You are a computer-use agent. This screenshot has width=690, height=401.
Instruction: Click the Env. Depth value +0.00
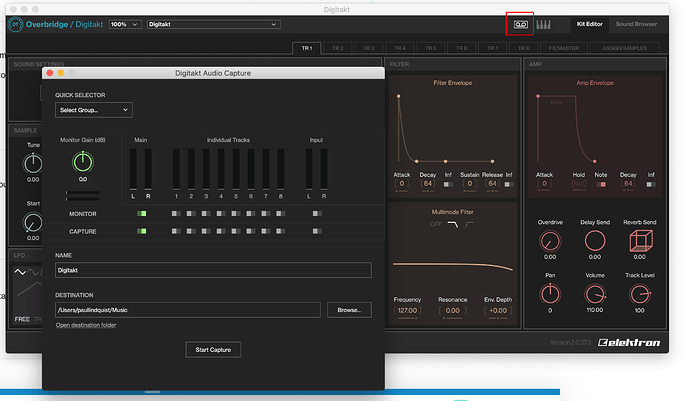tap(498, 310)
